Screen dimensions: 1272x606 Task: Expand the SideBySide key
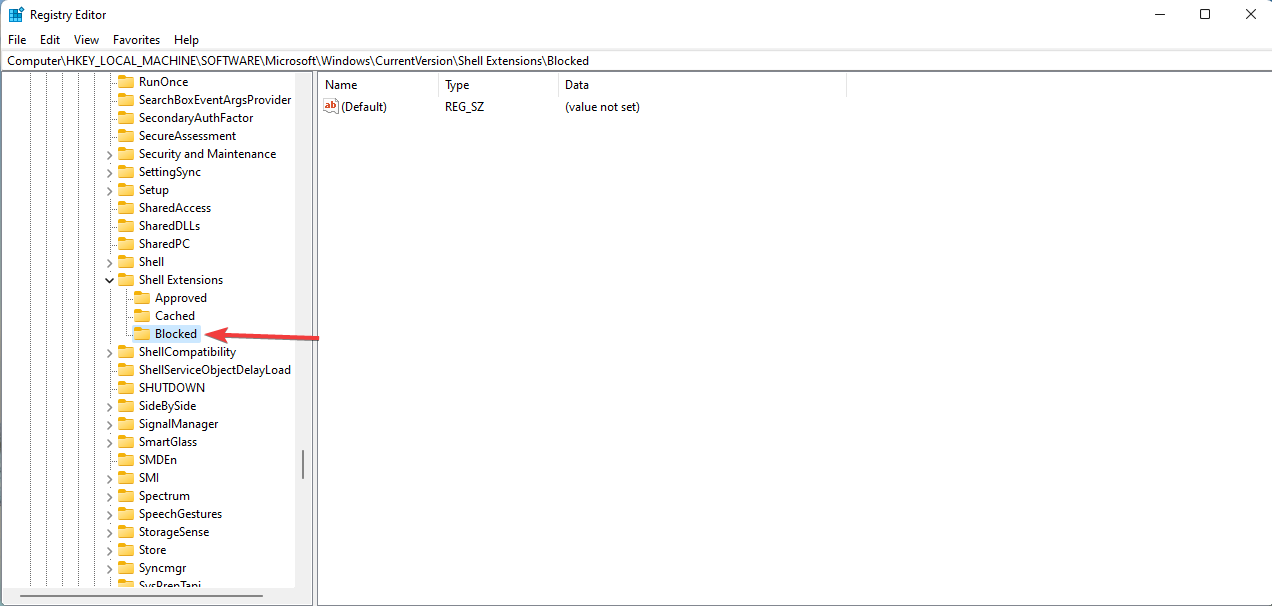[x=109, y=406]
